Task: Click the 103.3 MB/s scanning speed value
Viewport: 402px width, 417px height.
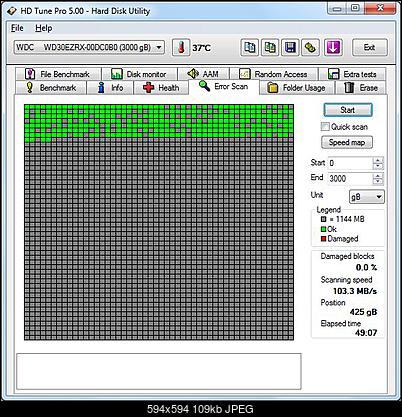Action: click(x=355, y=291)
